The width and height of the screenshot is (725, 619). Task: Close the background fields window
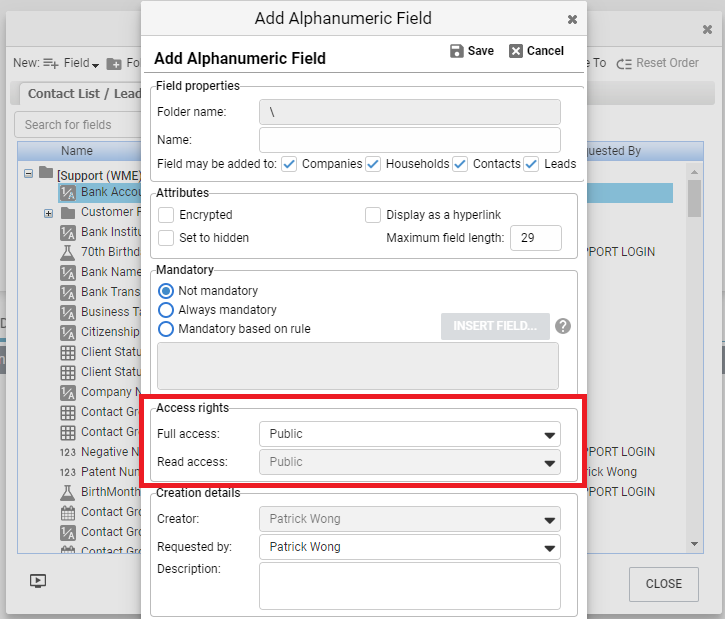[707, 30]
